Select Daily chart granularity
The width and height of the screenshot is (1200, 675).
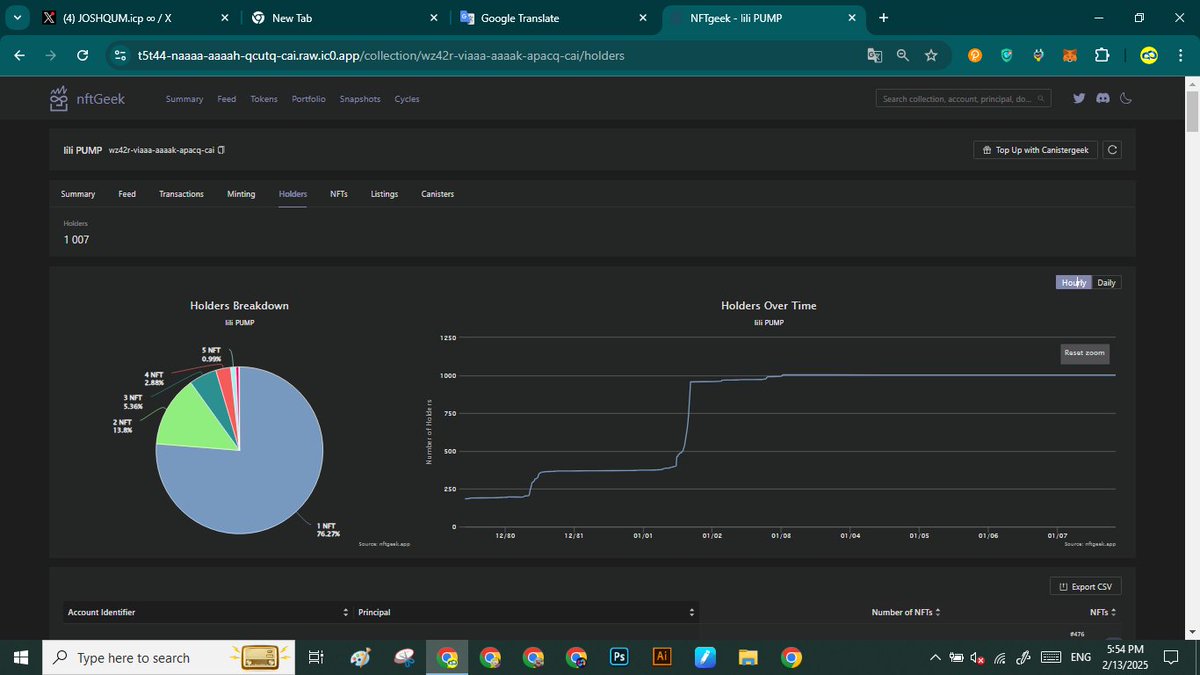1106,282
